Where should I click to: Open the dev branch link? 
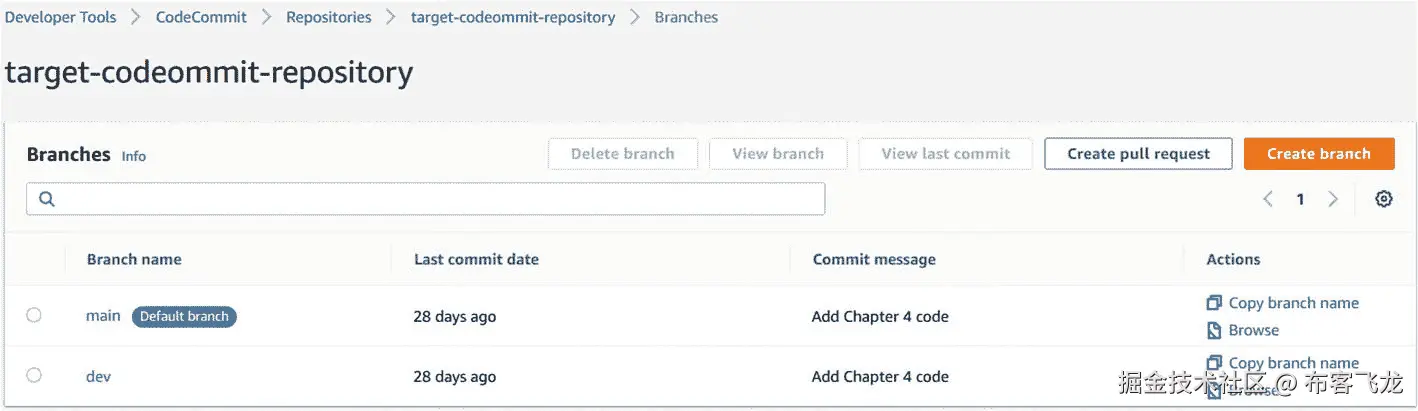click(x=98, y=376)
